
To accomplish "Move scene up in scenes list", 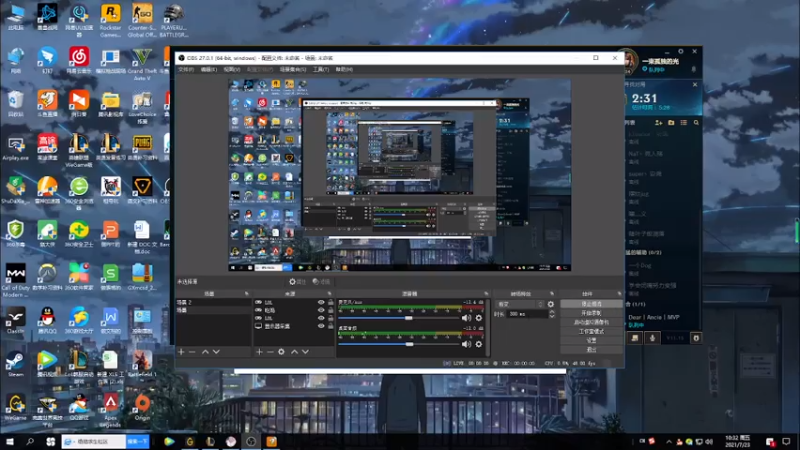I will point(205,352).
